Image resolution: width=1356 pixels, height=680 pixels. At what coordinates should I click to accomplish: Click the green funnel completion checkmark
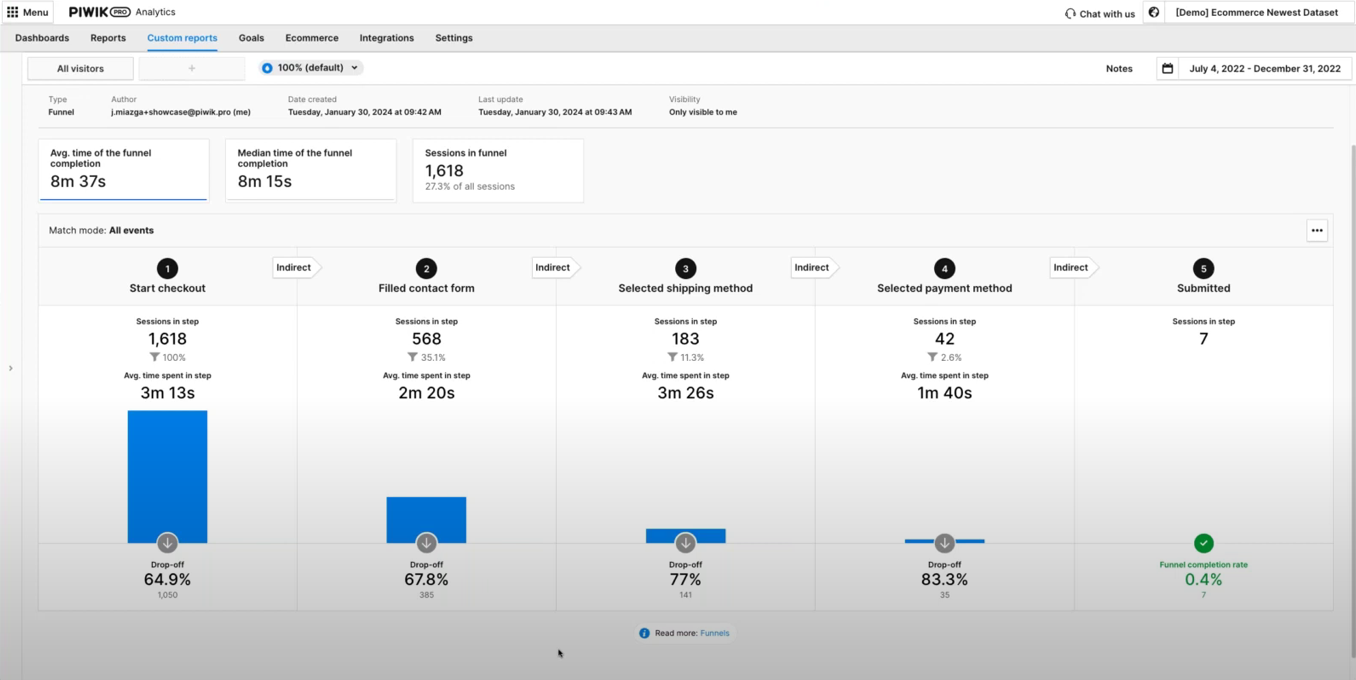point(1203,543)
